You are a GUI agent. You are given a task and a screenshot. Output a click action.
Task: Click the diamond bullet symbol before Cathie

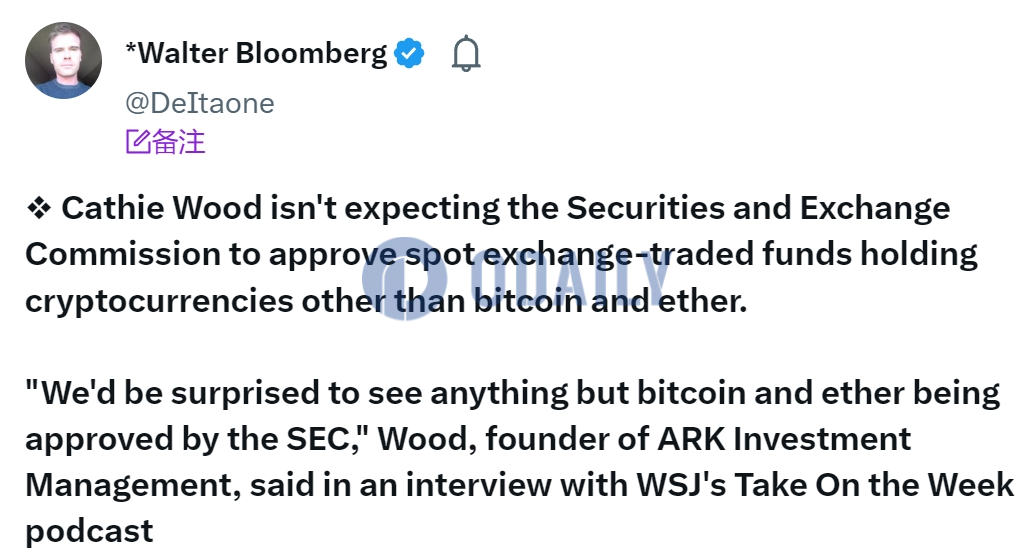click(39, 208)
